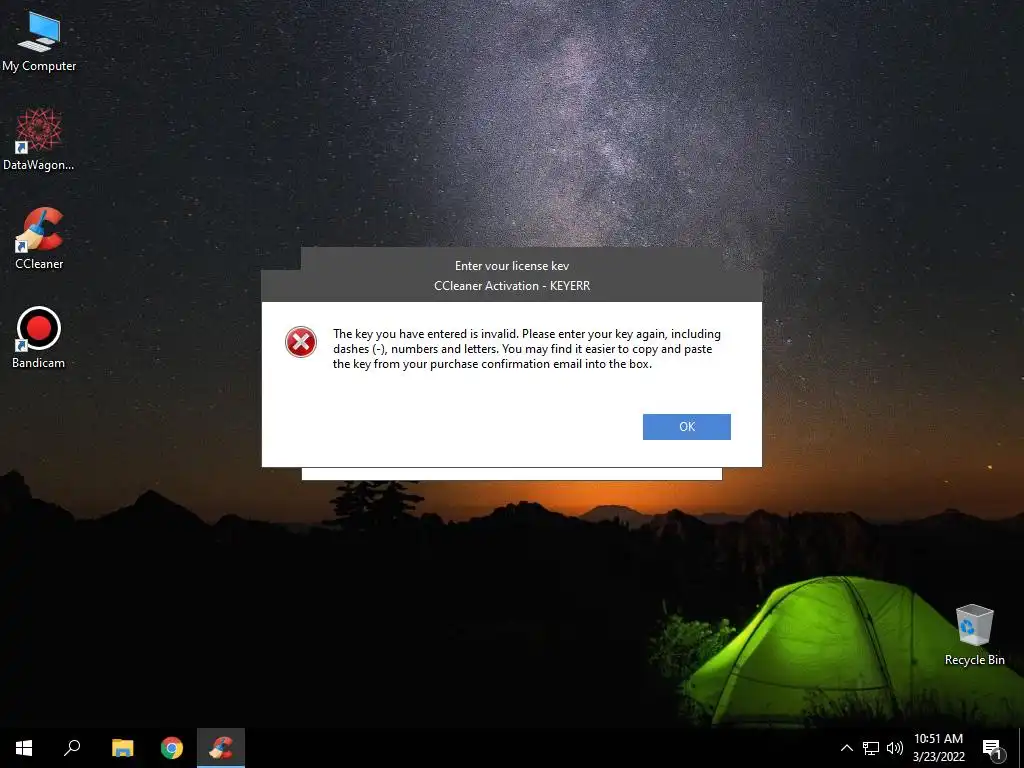
Task: Open the Action Center notifications icon
Action: (992, 748)
